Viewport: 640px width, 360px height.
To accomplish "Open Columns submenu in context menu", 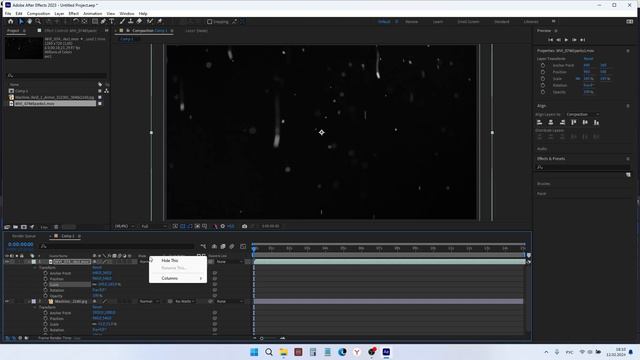I will click(x=178, y=278).
